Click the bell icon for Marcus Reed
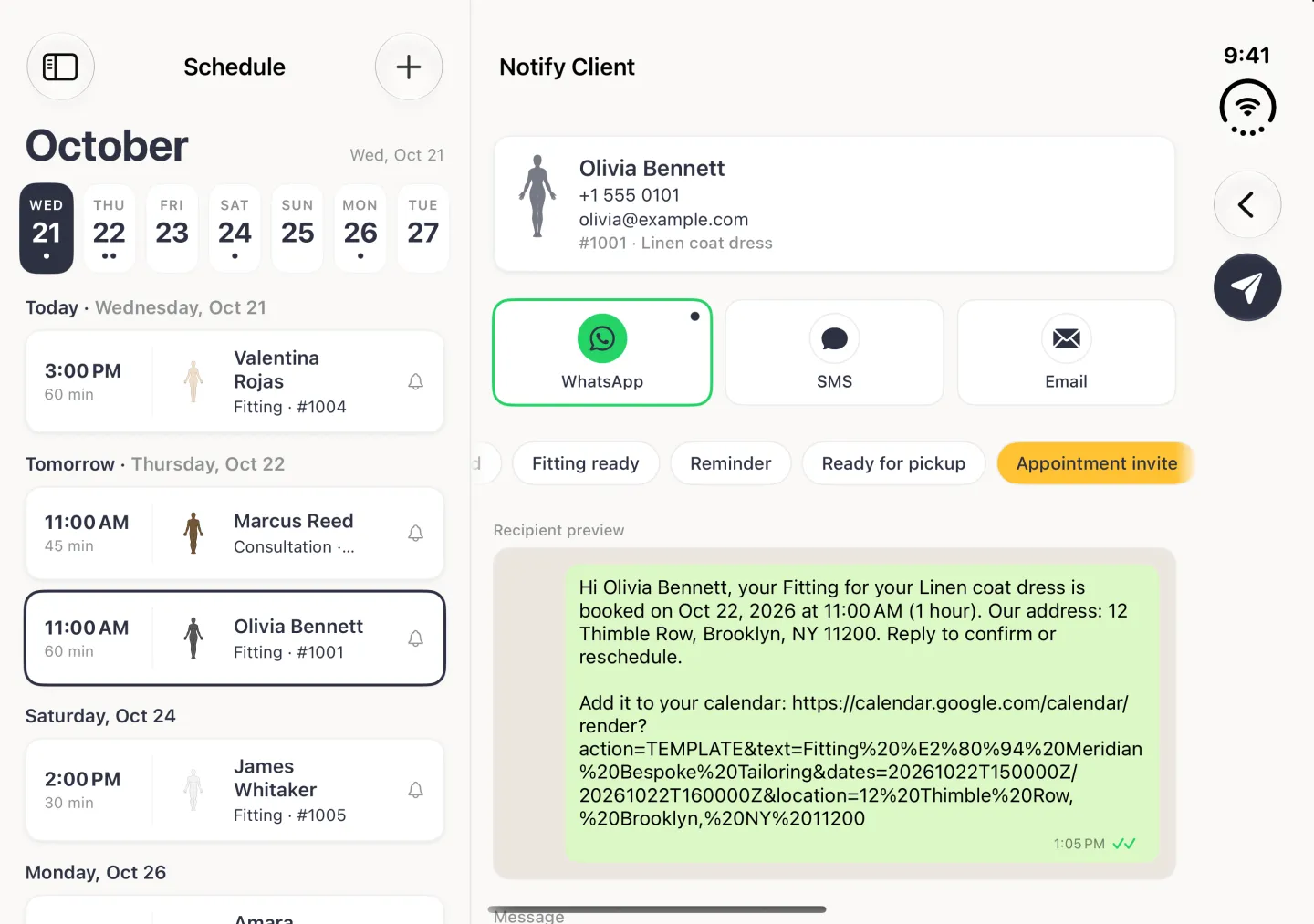1314x924 pixels. click(x=415, y=533)
